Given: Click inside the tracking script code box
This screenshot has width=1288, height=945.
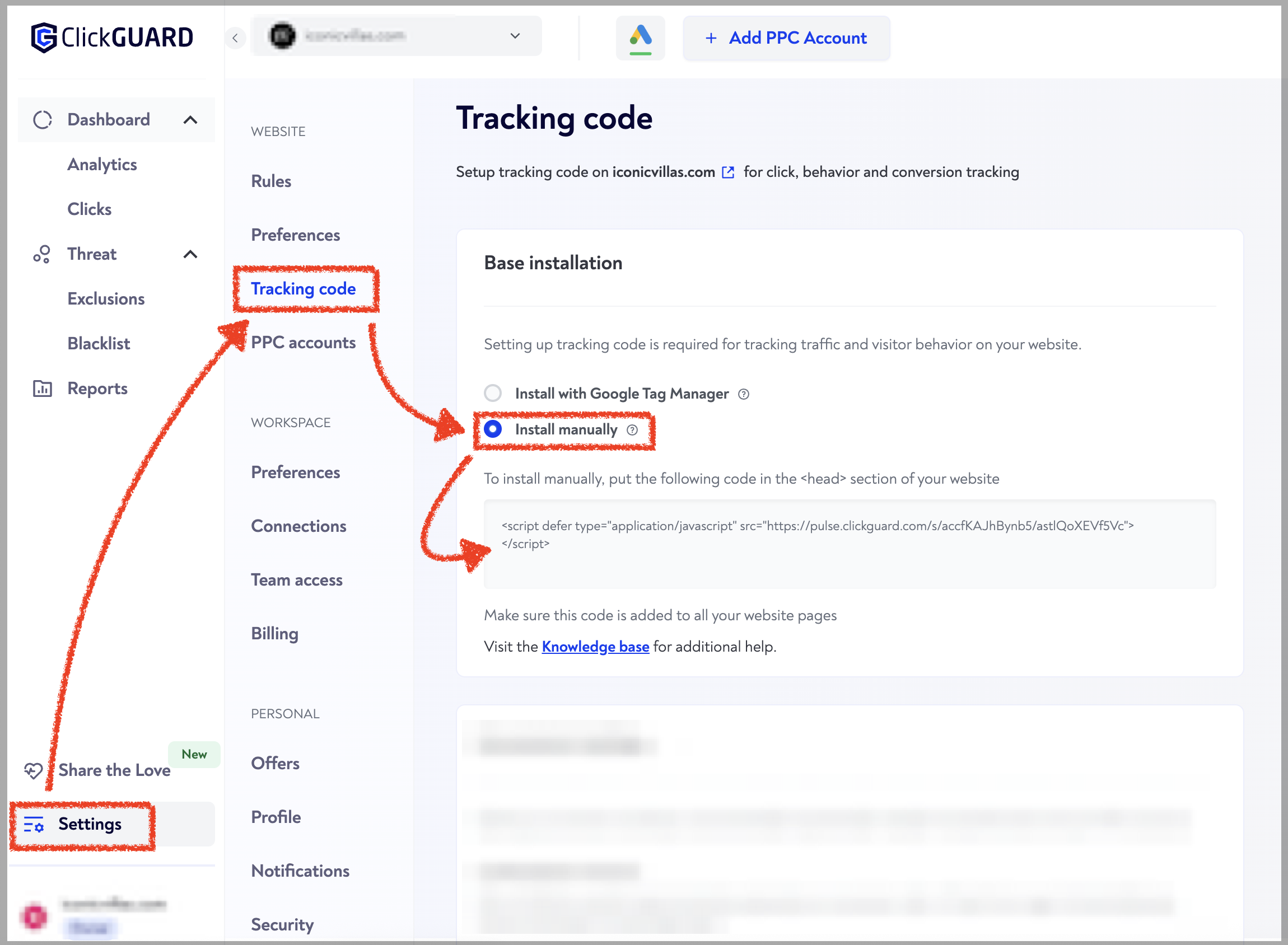Looking at the screenshot, I should point(850,544).
